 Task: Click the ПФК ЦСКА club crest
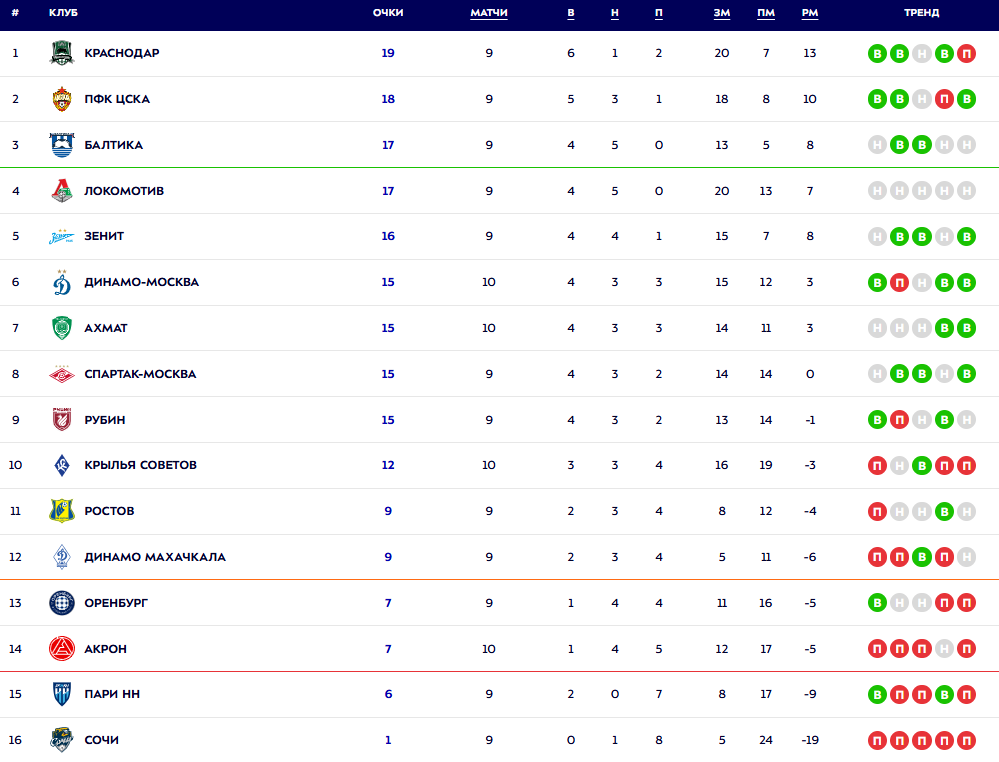62,99
